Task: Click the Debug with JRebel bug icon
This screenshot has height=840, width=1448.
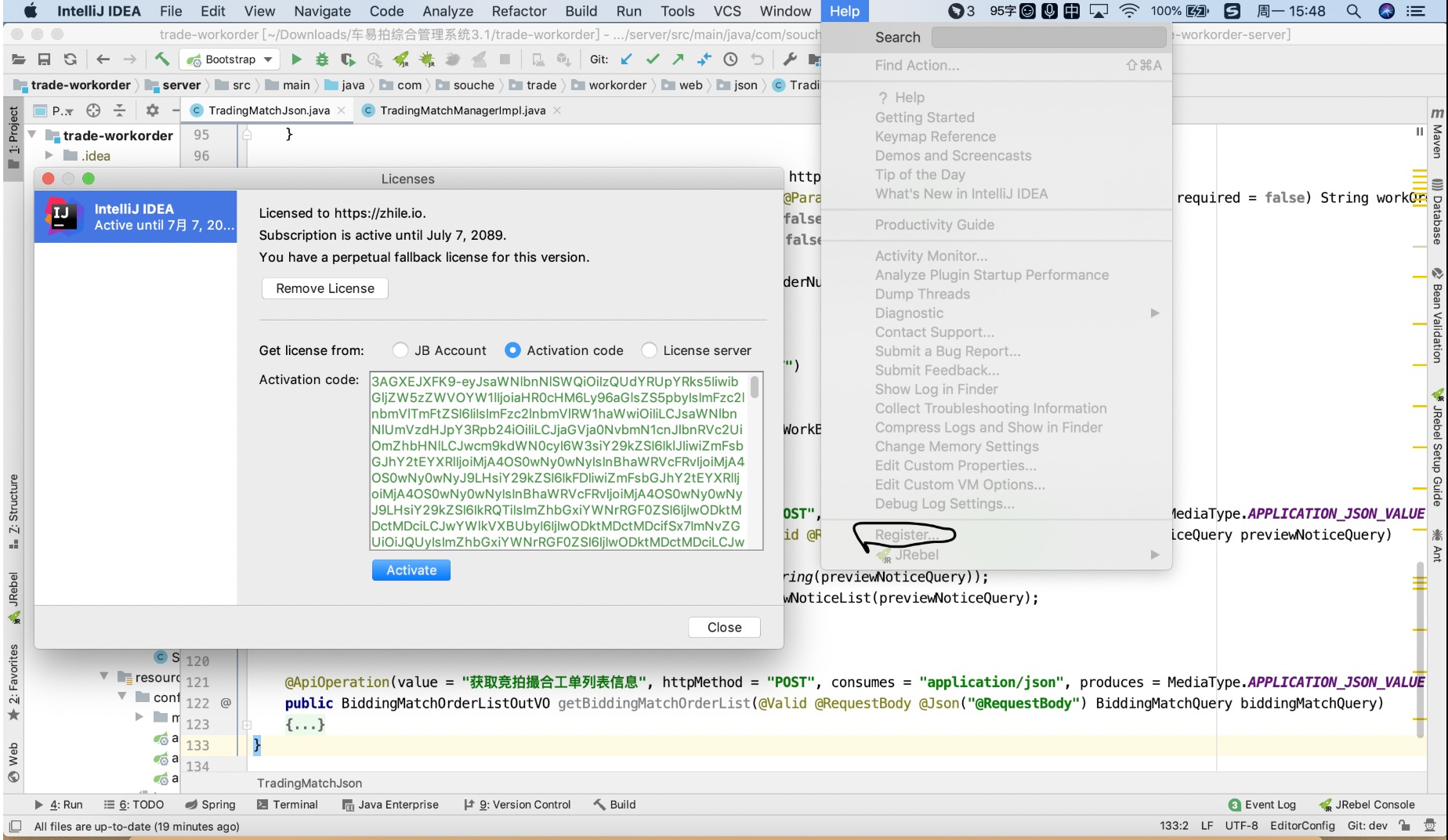Action: [x=427, y=60]
